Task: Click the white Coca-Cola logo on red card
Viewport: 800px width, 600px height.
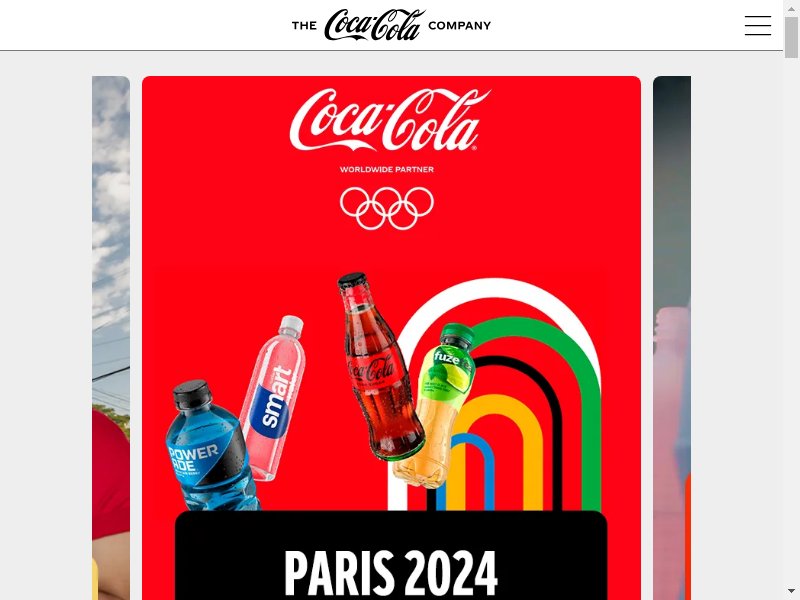Action: tap(390, 120)
